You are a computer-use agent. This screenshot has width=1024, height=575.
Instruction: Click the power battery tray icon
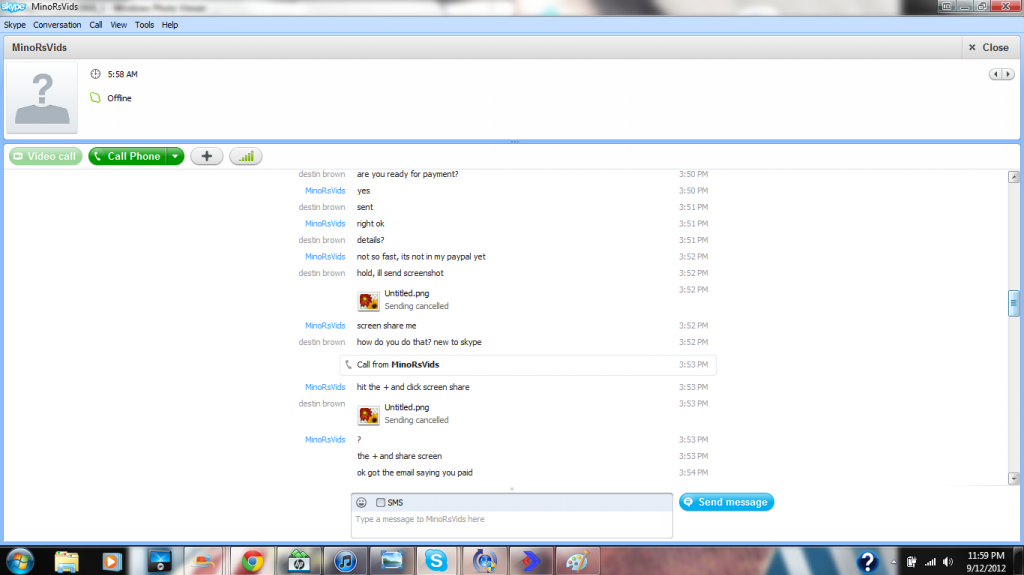[x=911, y=562]
